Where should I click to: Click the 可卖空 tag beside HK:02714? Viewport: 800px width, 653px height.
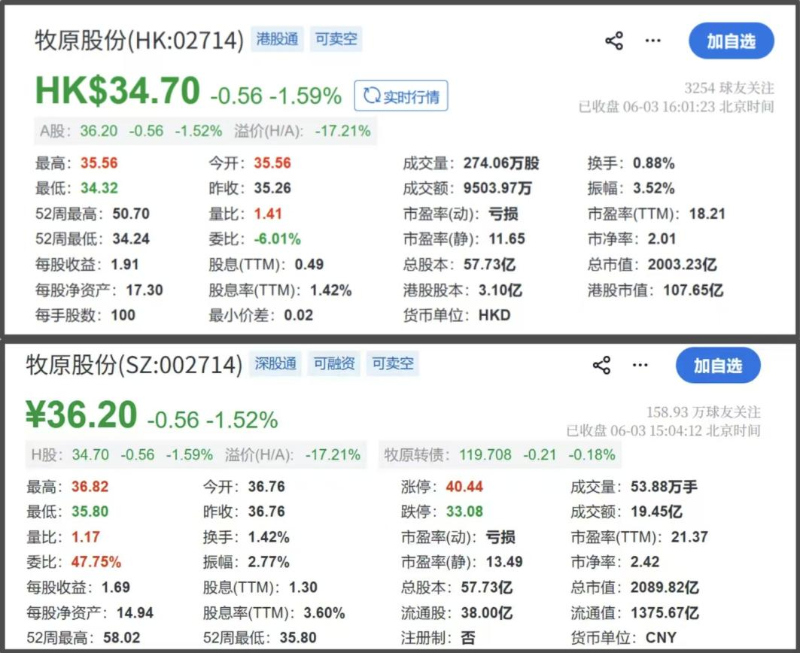pos(336,39)
